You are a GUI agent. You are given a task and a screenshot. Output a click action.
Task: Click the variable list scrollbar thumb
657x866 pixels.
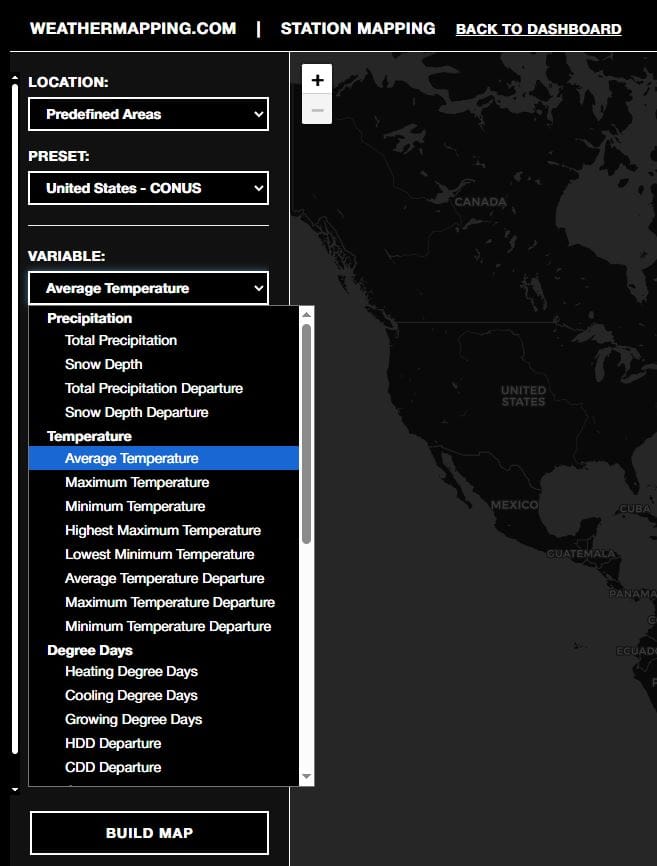coord(307,432)
